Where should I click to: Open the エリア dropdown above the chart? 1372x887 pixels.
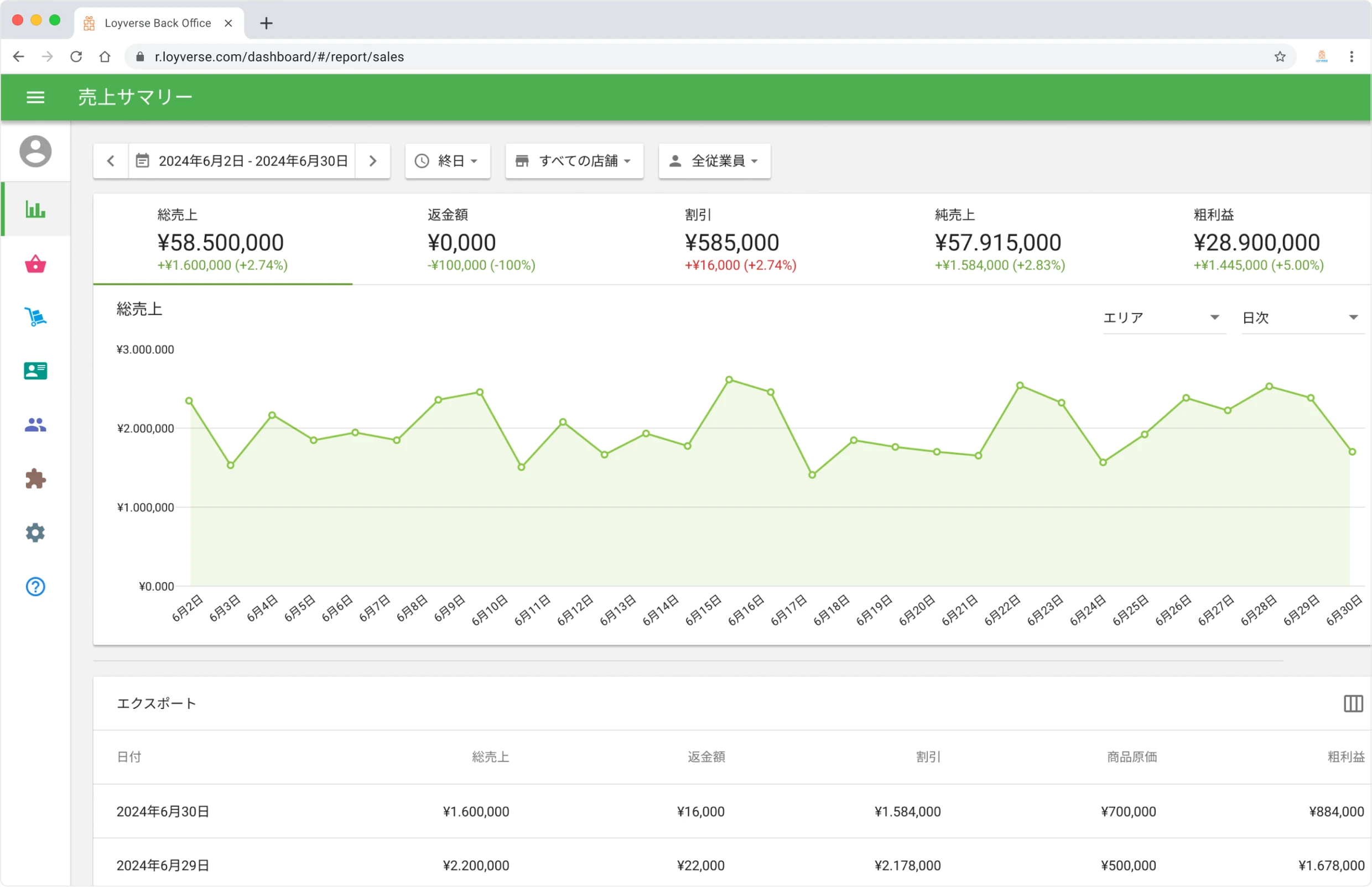(1163, 317)
